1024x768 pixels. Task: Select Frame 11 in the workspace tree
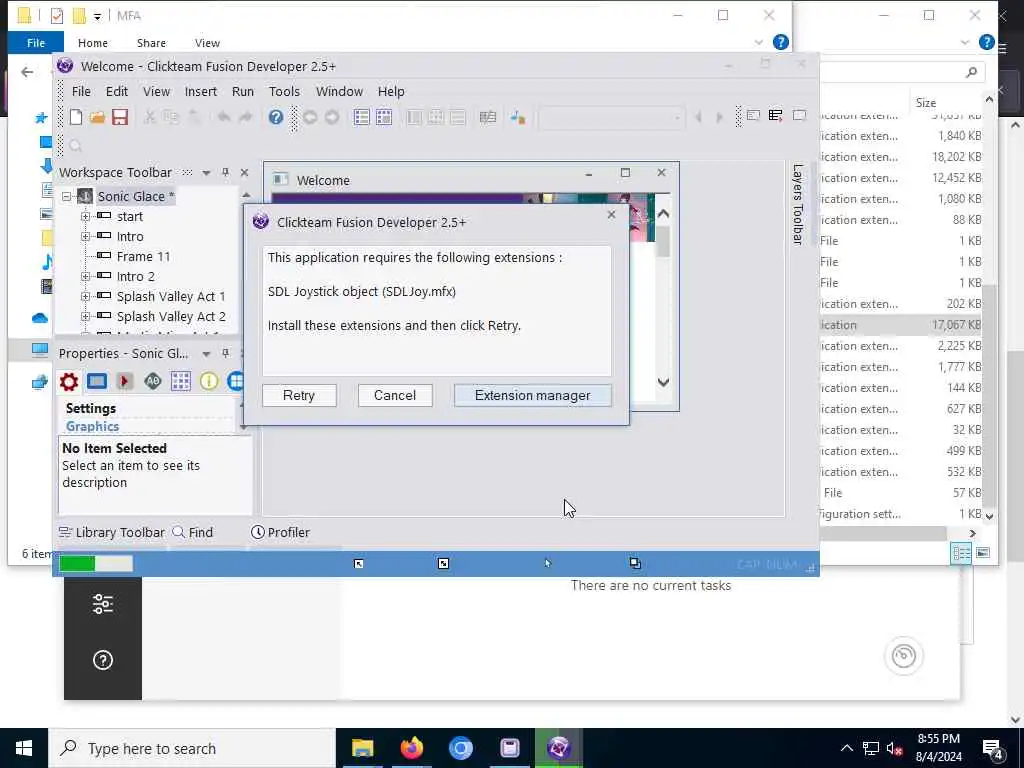pyautogui.click(x=143, y=257)
